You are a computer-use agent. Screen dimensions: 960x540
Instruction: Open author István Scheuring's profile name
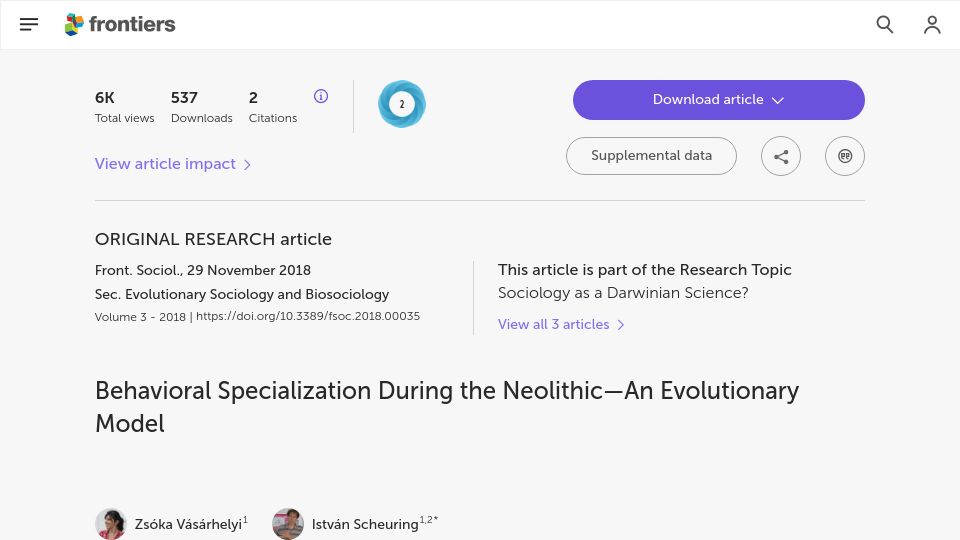365,525
